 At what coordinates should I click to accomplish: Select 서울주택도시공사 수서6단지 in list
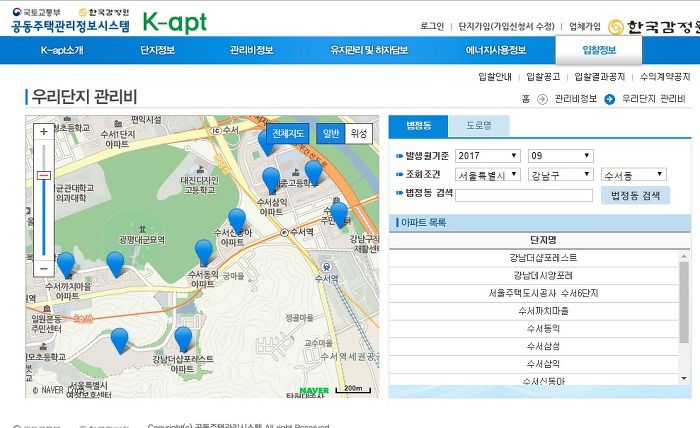tap(534, 293)
